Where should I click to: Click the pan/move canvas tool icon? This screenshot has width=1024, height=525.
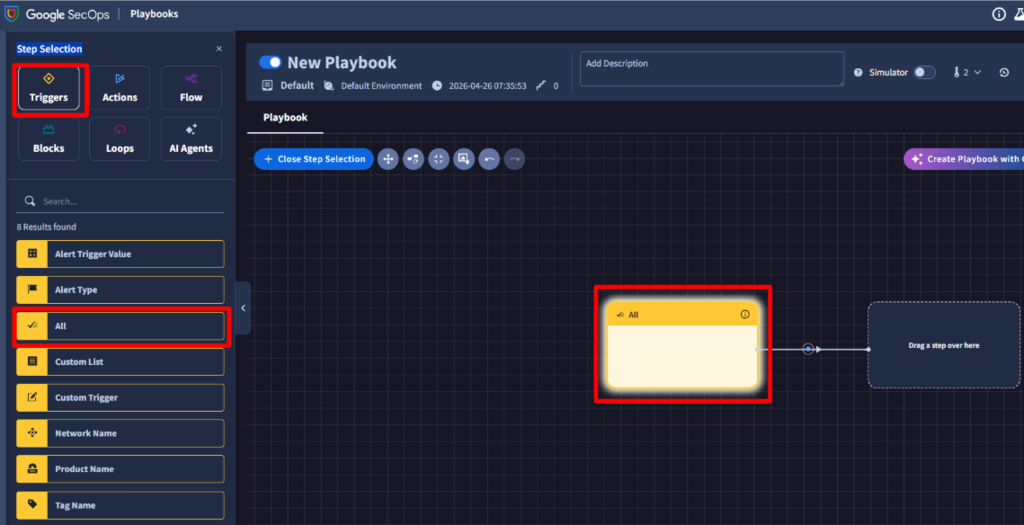point(388,159)
